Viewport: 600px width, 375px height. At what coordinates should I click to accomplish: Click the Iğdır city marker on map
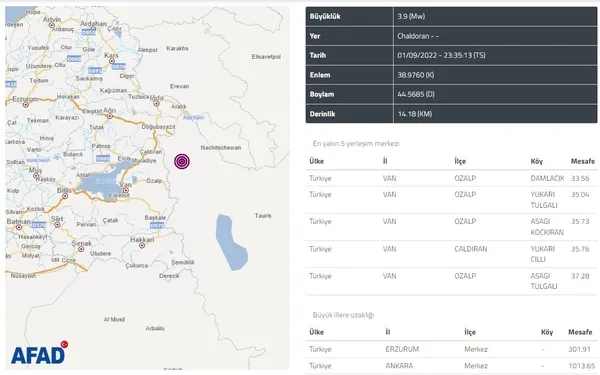point(156,104)
